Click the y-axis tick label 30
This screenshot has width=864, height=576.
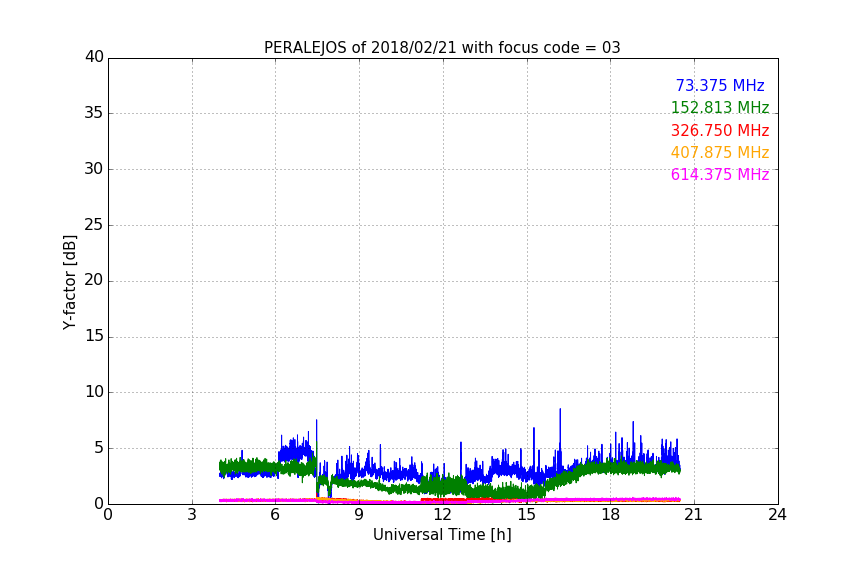coord(94,169)
